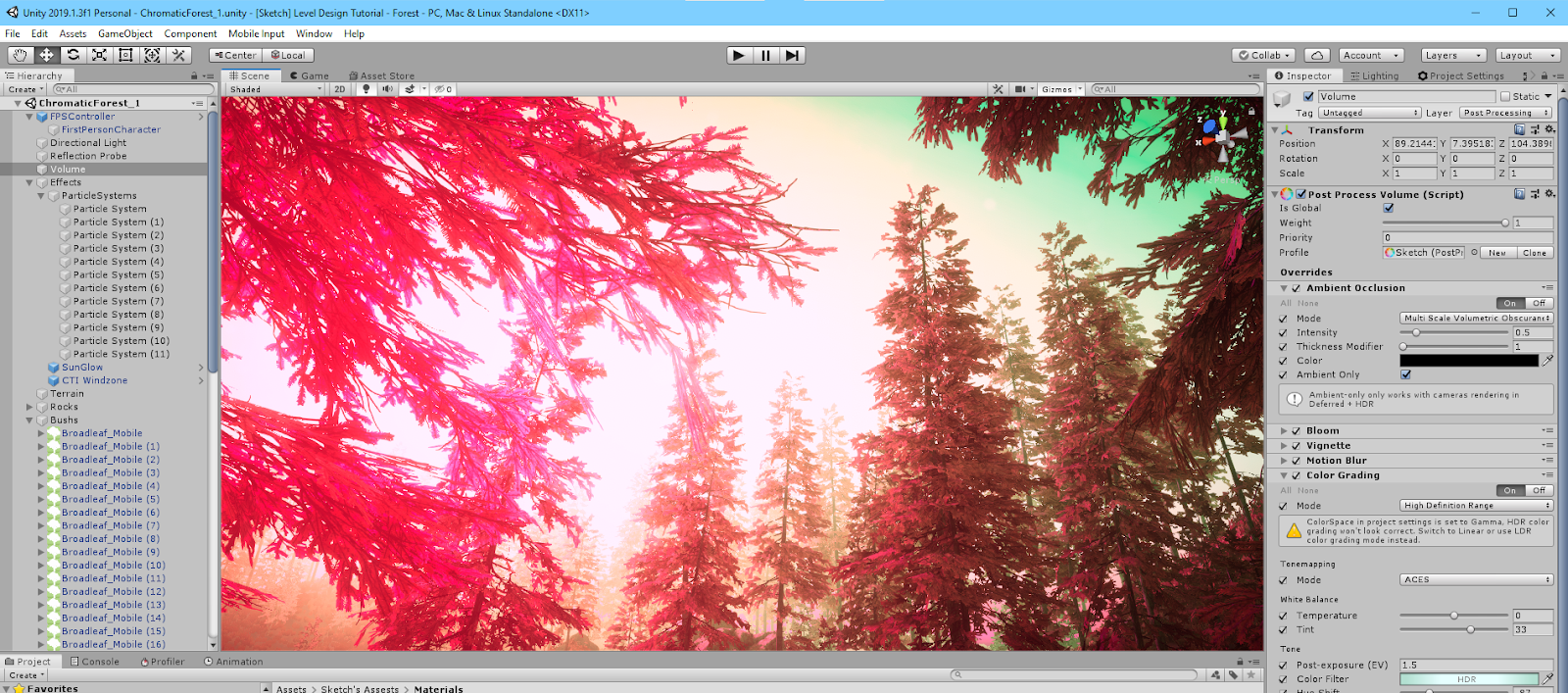Click scene view component tools icon
The width and height of the screenshot is (1568, 693).
tap(998, 89)
